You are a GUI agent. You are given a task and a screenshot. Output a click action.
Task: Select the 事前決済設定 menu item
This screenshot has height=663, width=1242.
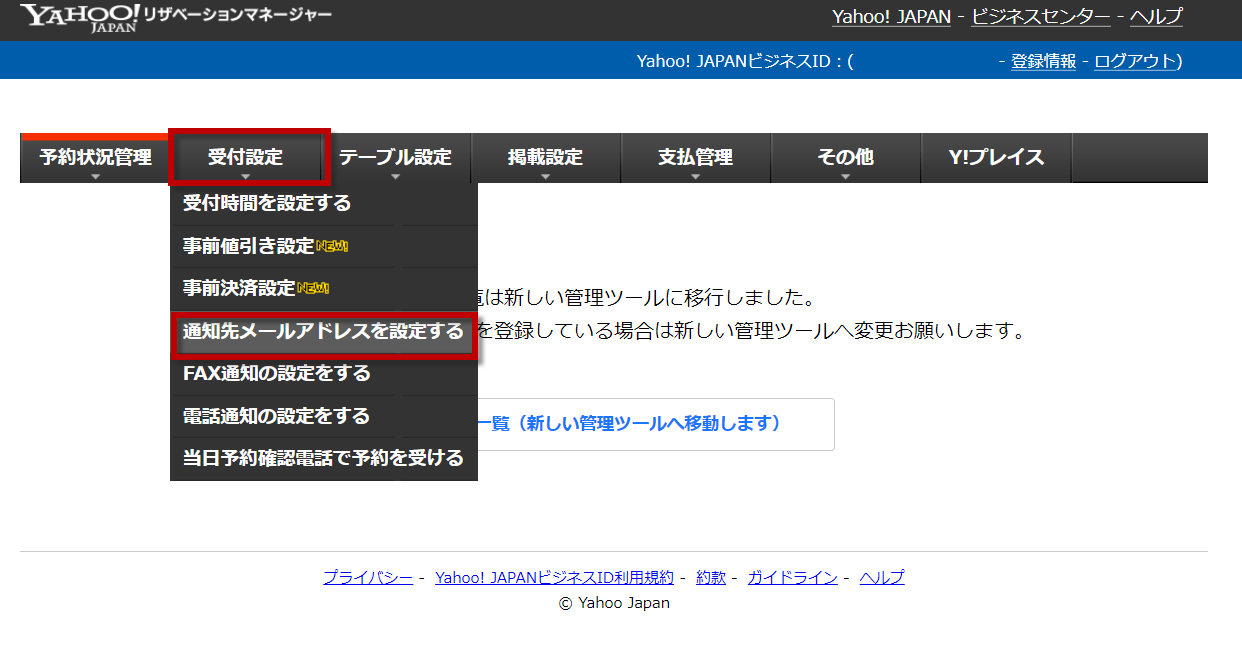[x=324, y=289]
